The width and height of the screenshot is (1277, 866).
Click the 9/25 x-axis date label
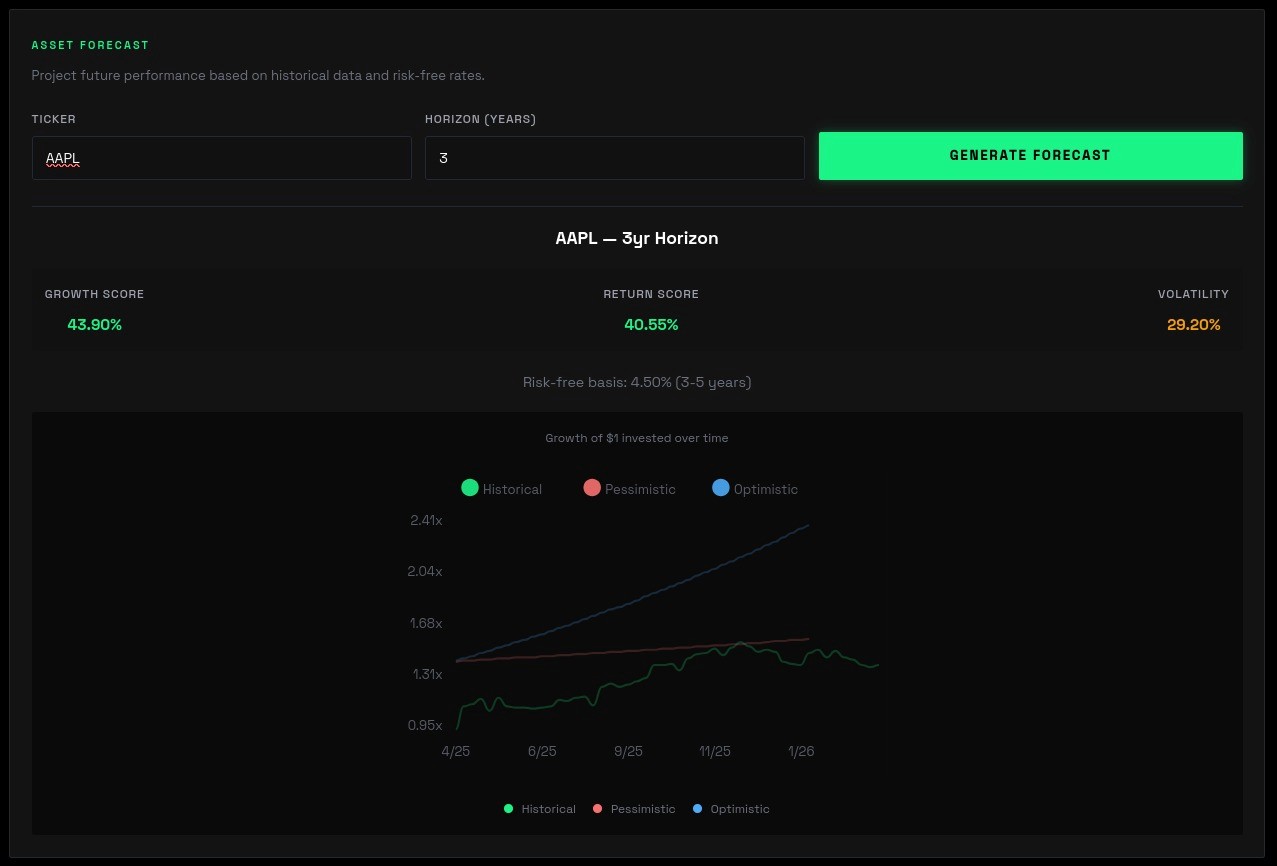pos(628,751)
